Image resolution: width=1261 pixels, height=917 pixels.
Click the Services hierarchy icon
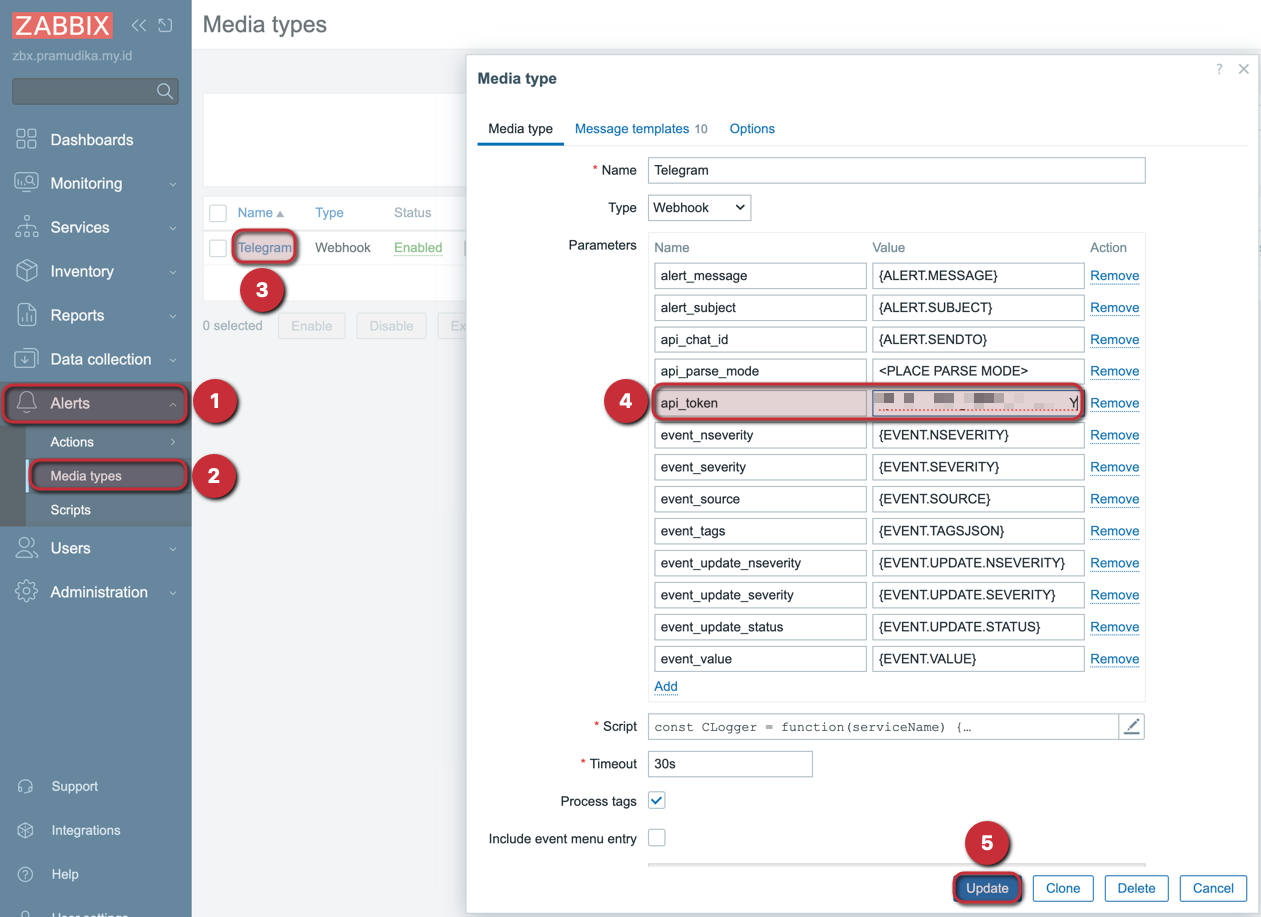pyautogui.click(x=26, y=227)
